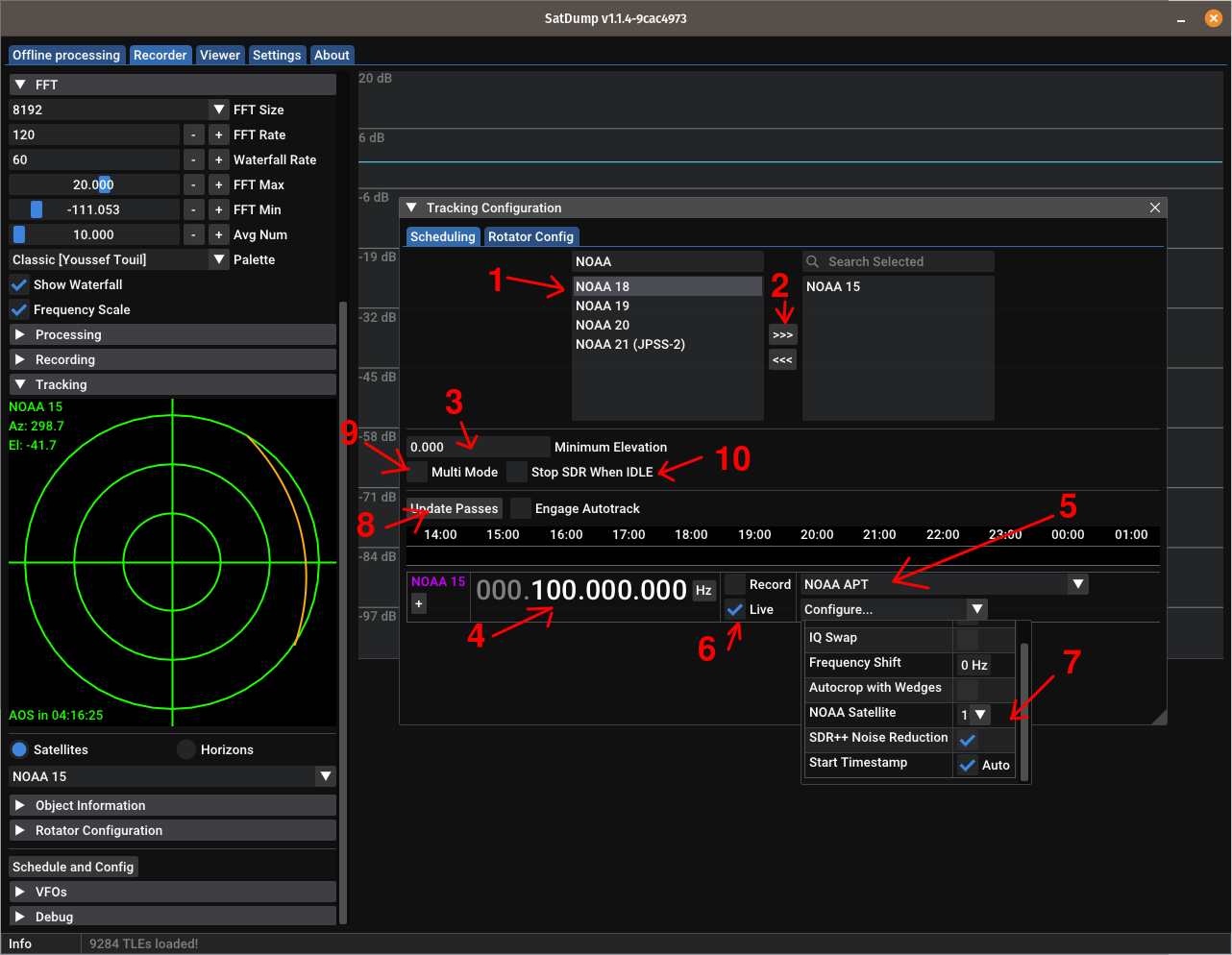
Task: Select NOAA 15 in selected list
Action: tap(898, 286)
